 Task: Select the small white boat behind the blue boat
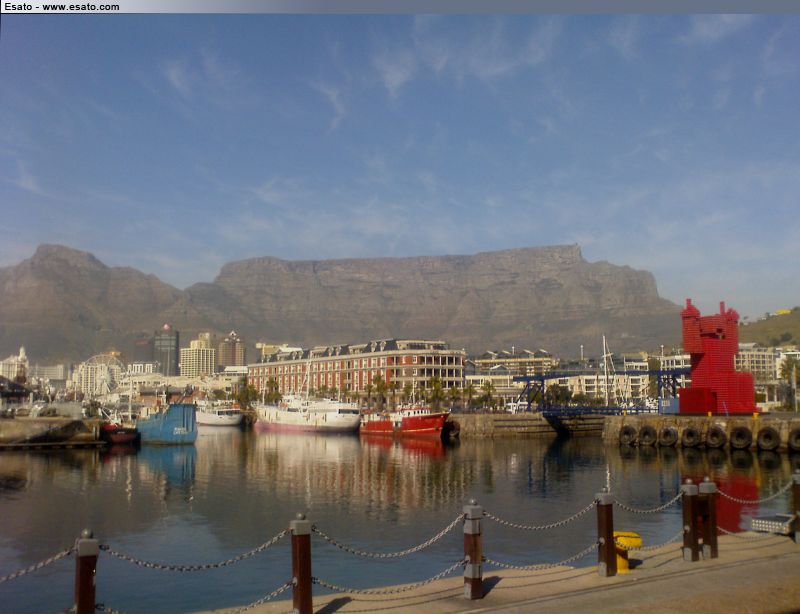pos(219,415)
